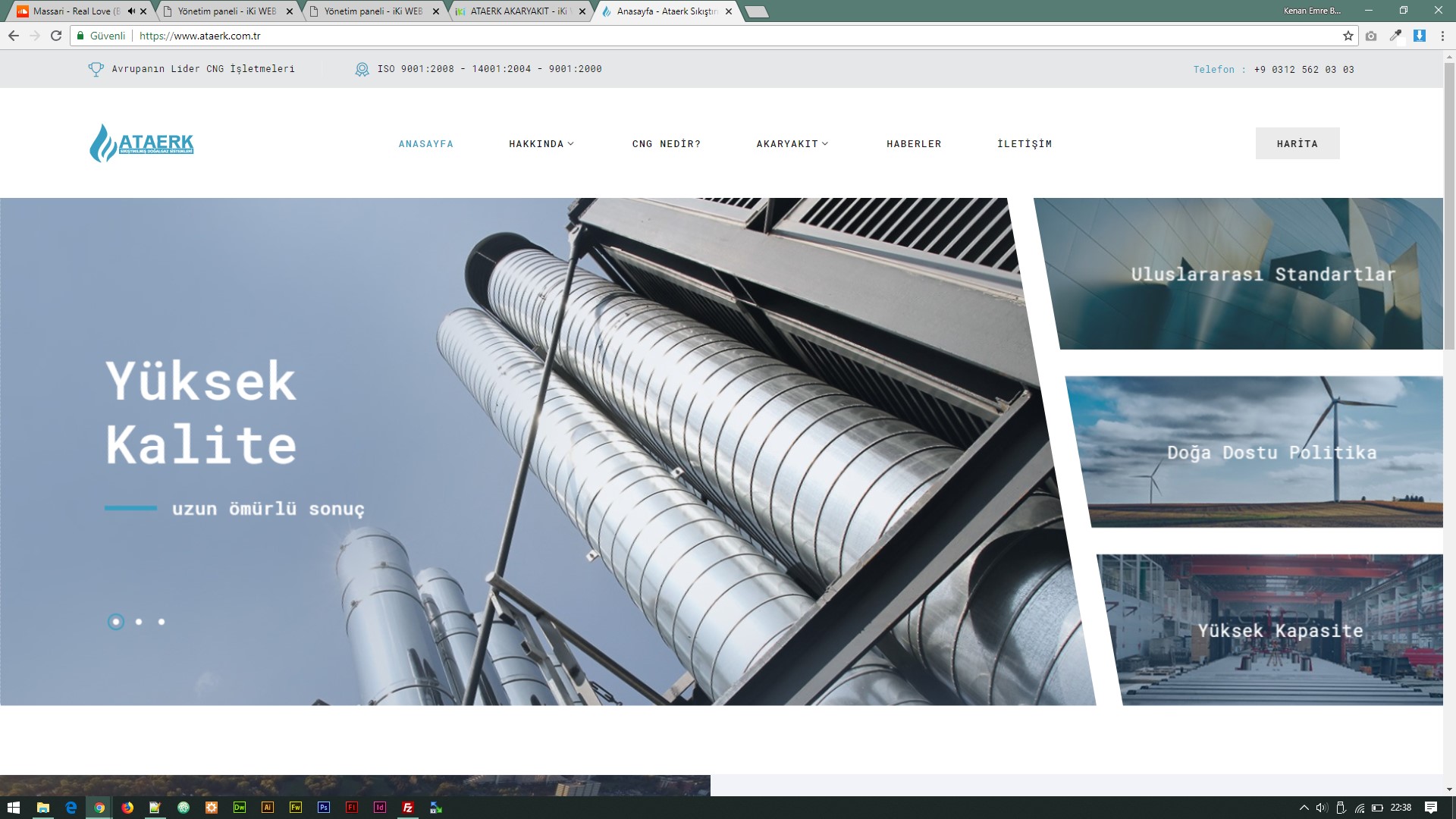Open Adobe Dreamweaver from the taskbar
Screen dimensions: 1456x819
click(x=240, y=808)
